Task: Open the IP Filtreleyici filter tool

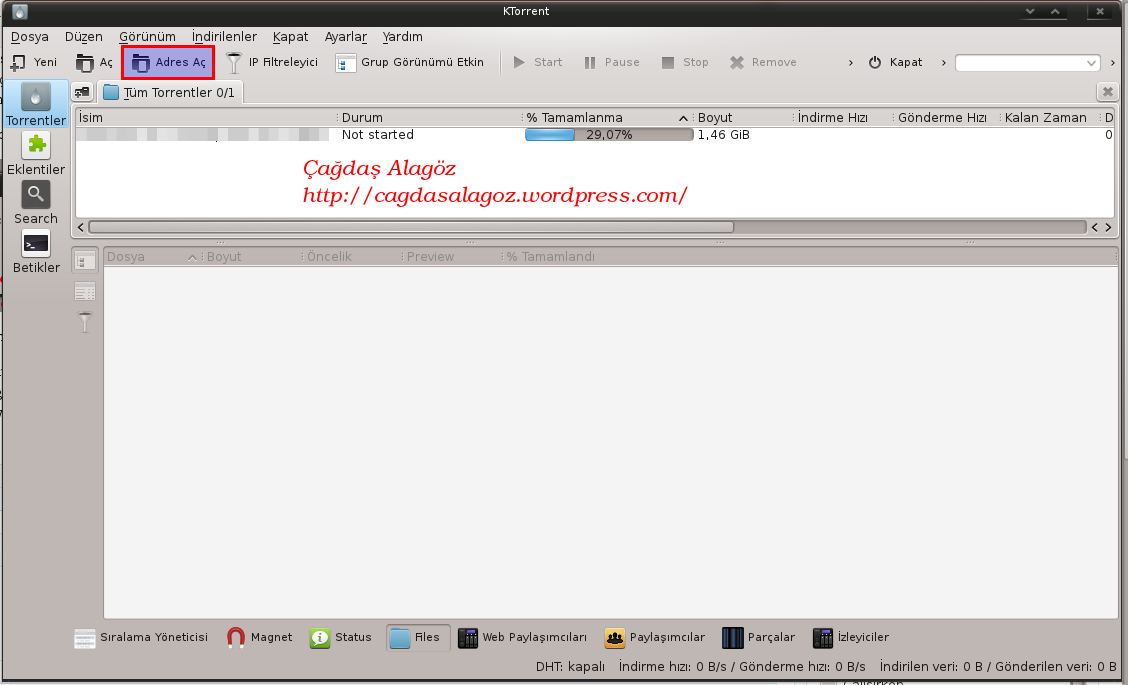Action: (272, 63)
